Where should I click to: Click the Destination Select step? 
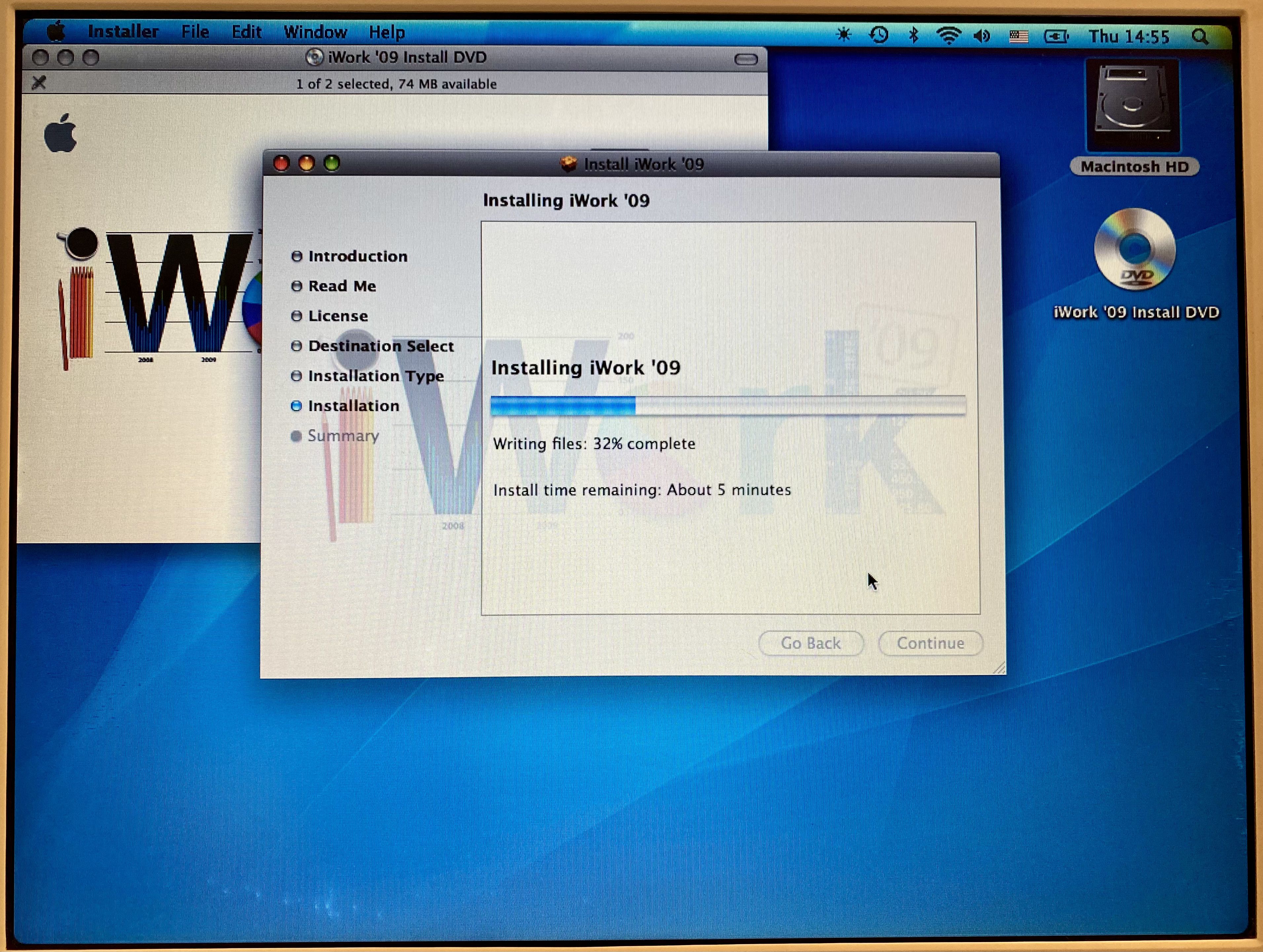click(x=372, y=346)
